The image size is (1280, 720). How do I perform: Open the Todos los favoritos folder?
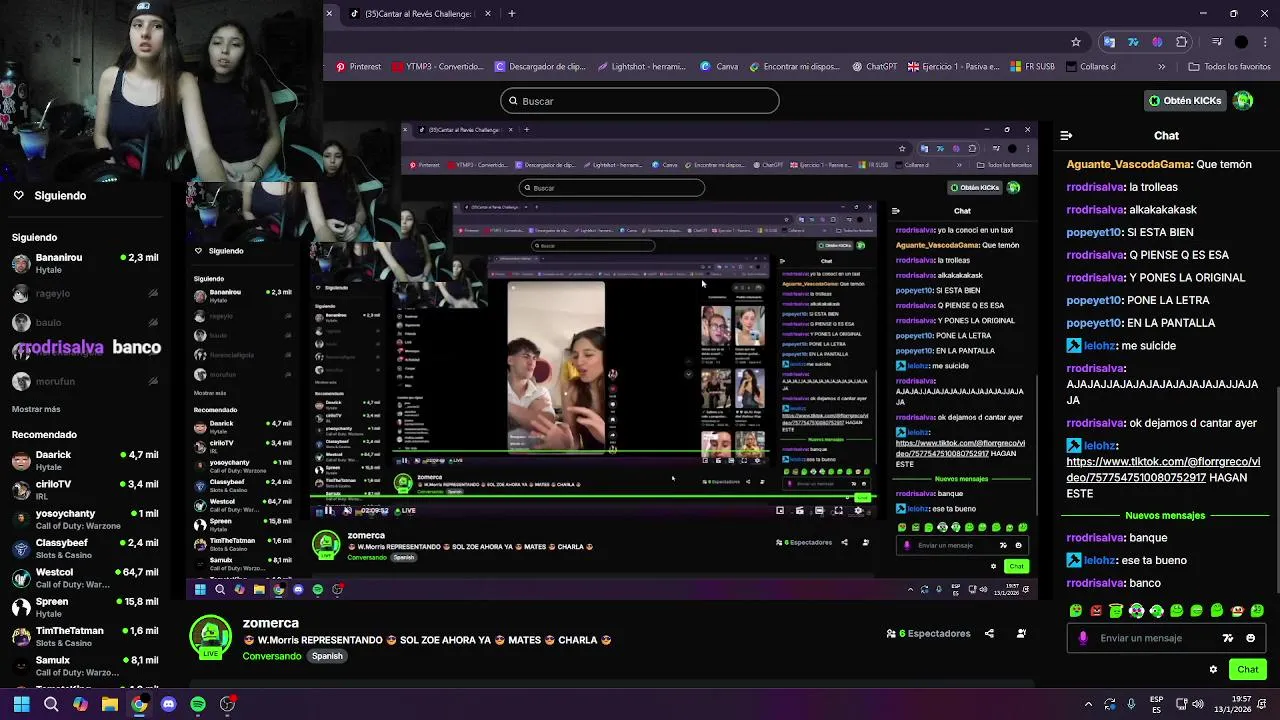coord(1229,67)
